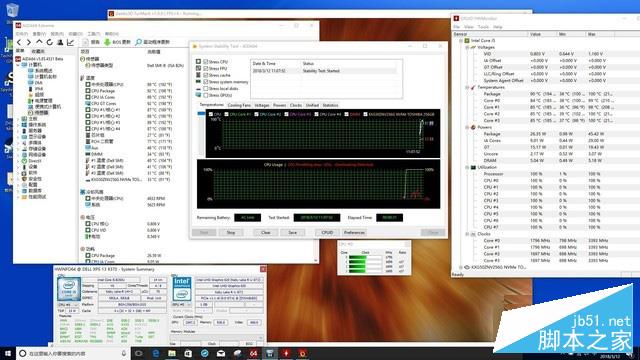Viewport: 640px width, 360px height.
Task: Open the CPU #0 dropdown in HWiNFO
Action: coord(68,305)
